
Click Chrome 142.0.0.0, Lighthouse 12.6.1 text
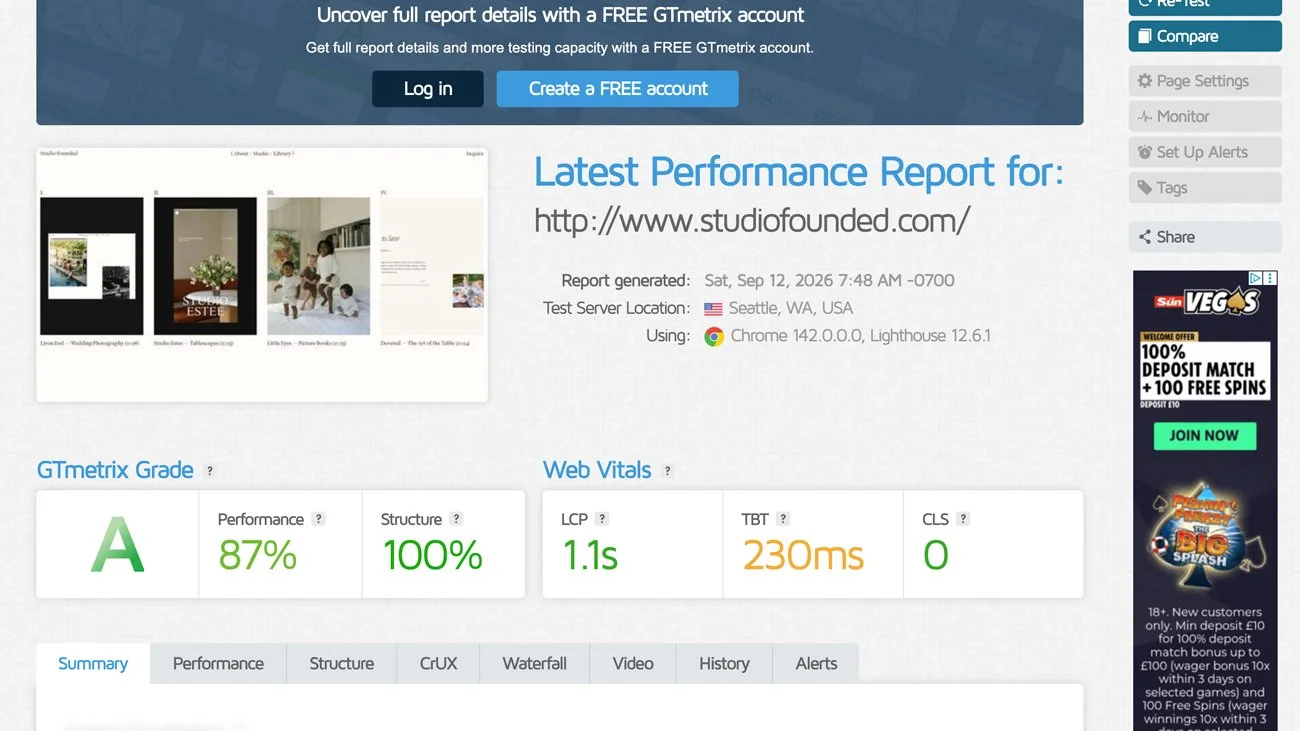(x=860, y=336)
